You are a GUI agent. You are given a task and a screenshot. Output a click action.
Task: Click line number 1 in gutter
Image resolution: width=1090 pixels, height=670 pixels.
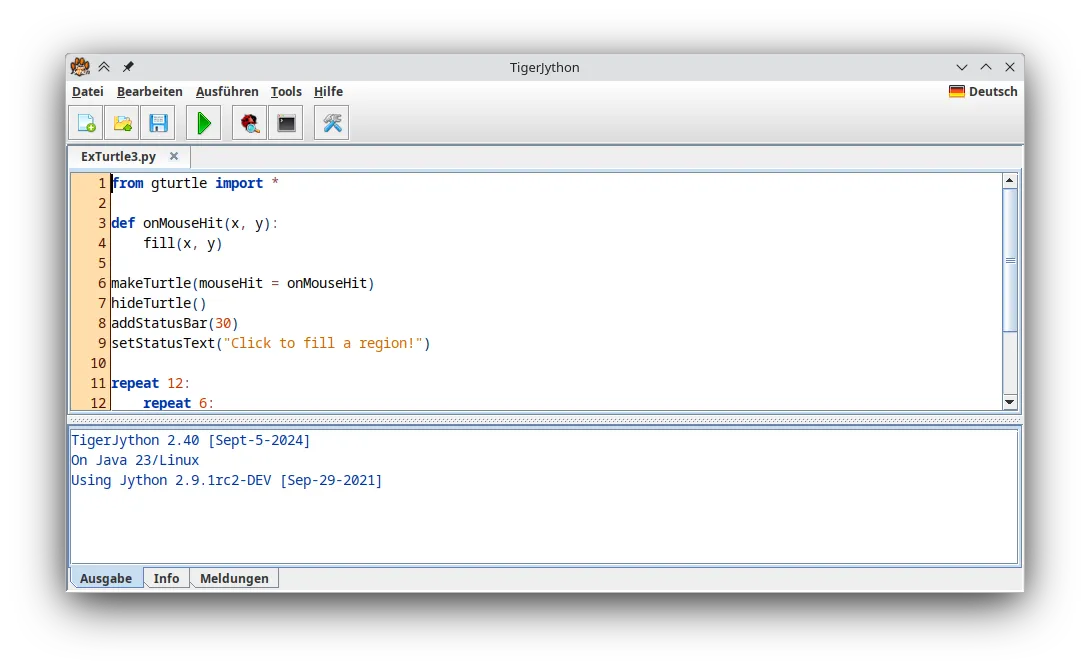(101, 183)
